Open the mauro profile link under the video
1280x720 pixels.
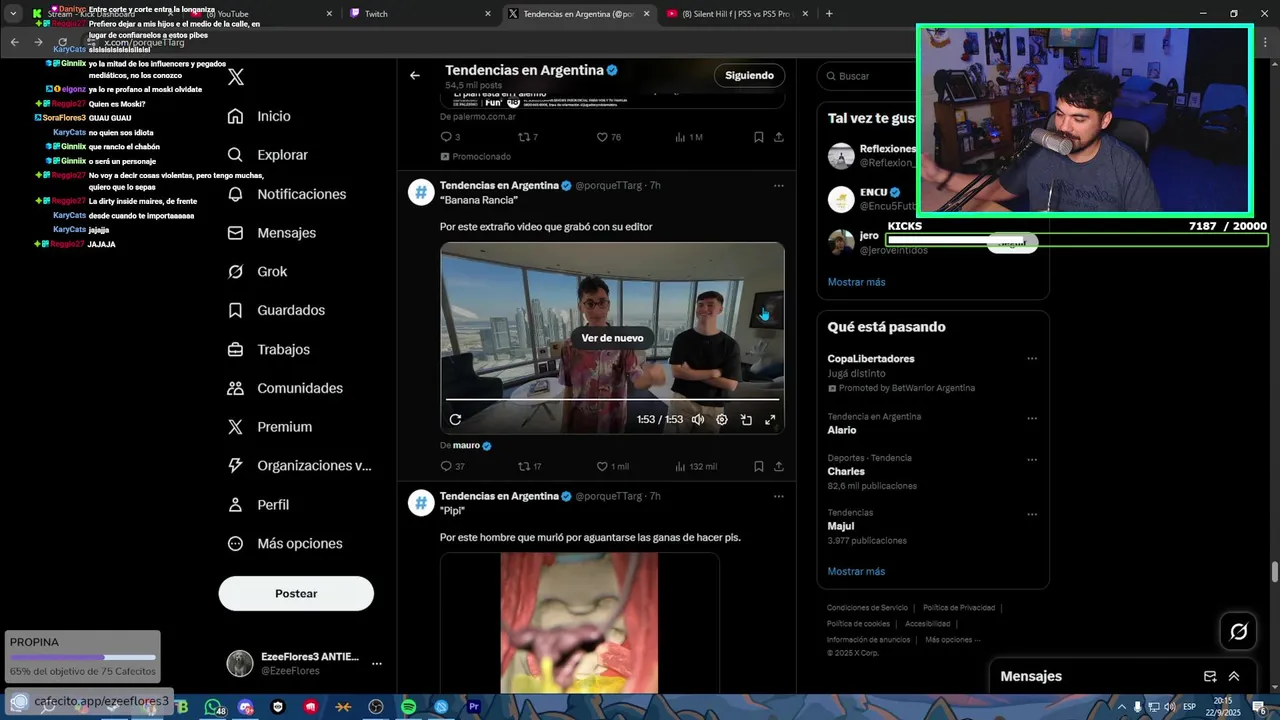pos(466,446)
